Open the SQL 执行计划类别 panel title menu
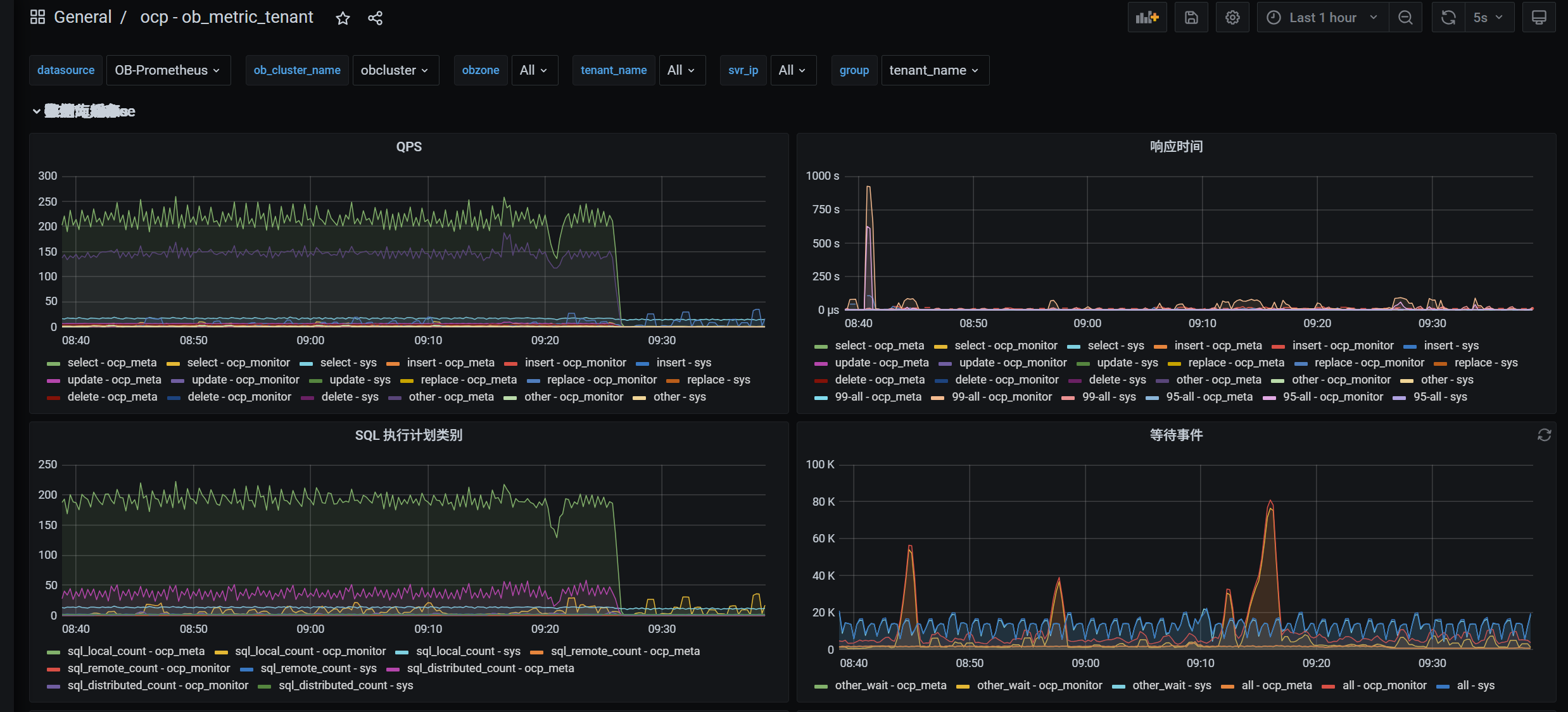This screenshot has width=1568, height=712. coord(408,435)
